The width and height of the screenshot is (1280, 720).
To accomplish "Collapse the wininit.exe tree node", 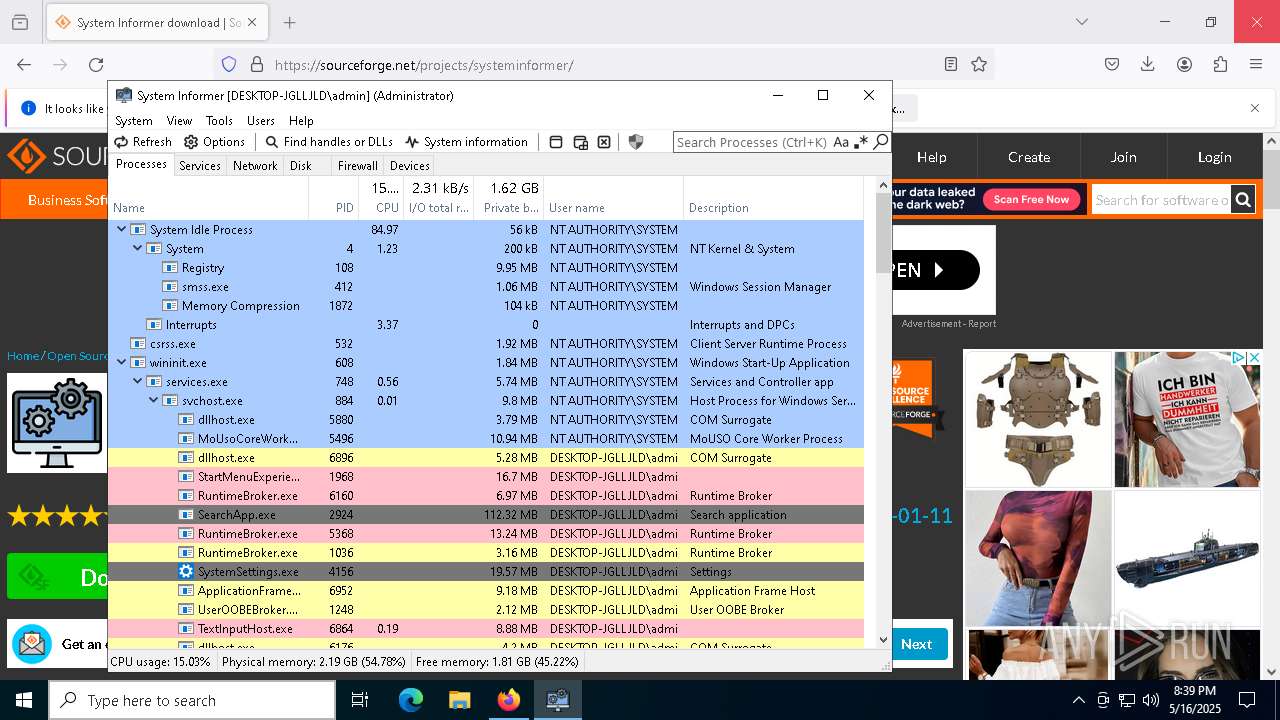I will click(x=121, y=362).
